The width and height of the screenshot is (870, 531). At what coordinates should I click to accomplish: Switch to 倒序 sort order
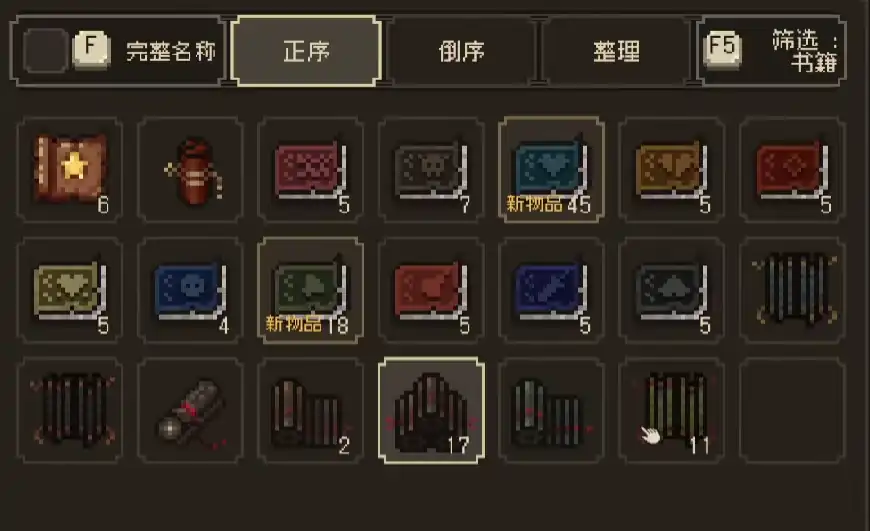tap(462, 51)
